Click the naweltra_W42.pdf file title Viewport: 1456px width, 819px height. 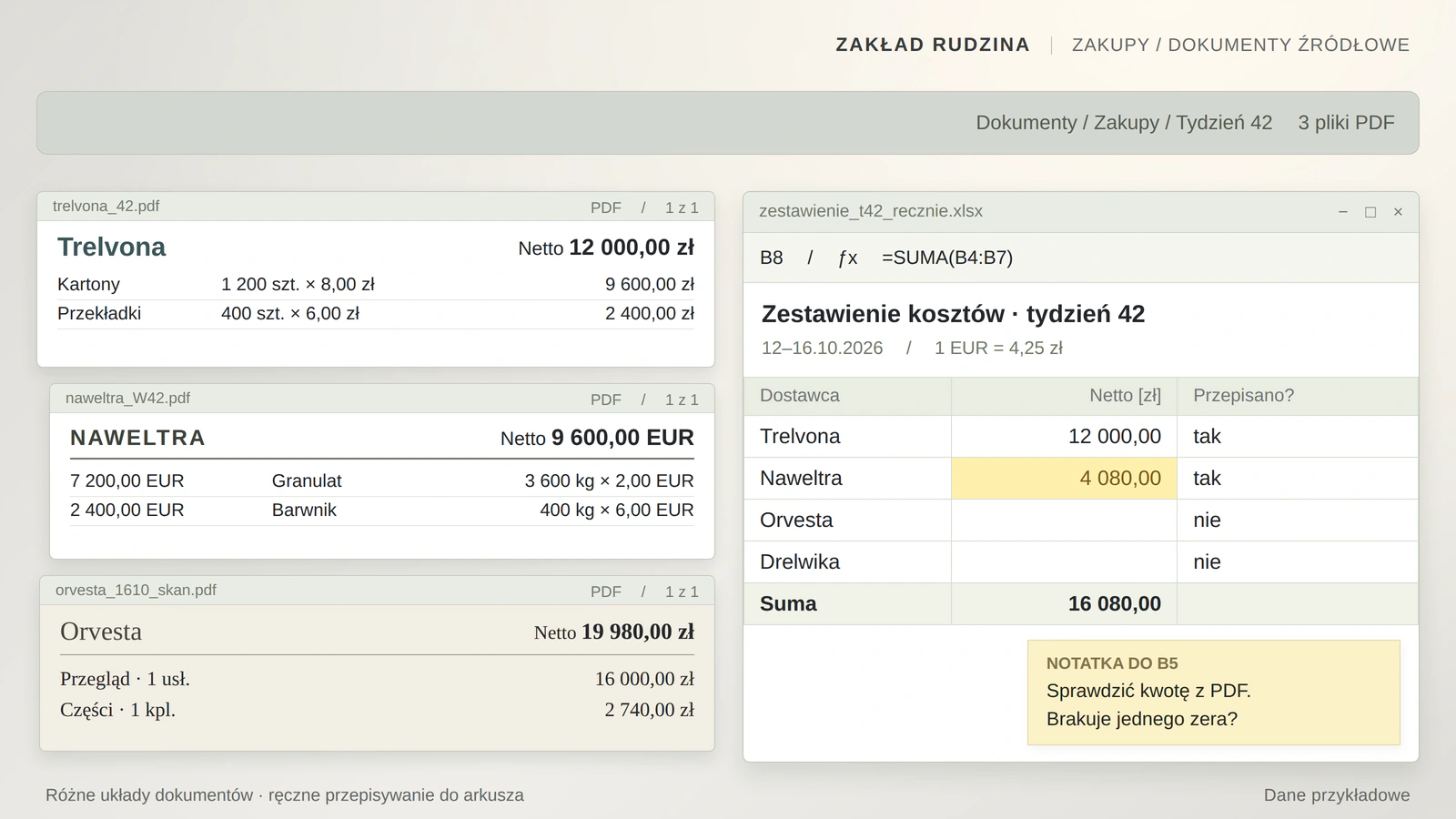(127, 399)
